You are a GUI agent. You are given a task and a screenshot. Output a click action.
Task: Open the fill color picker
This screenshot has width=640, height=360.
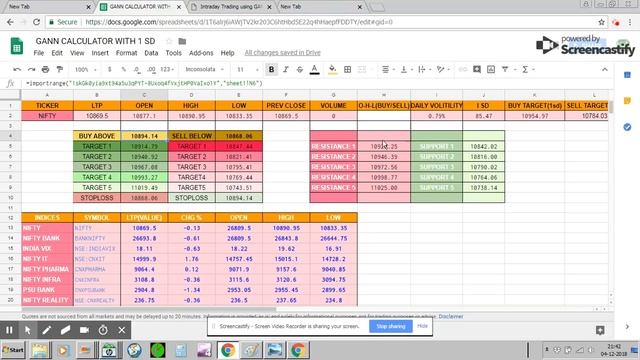[x=333, y=70]
